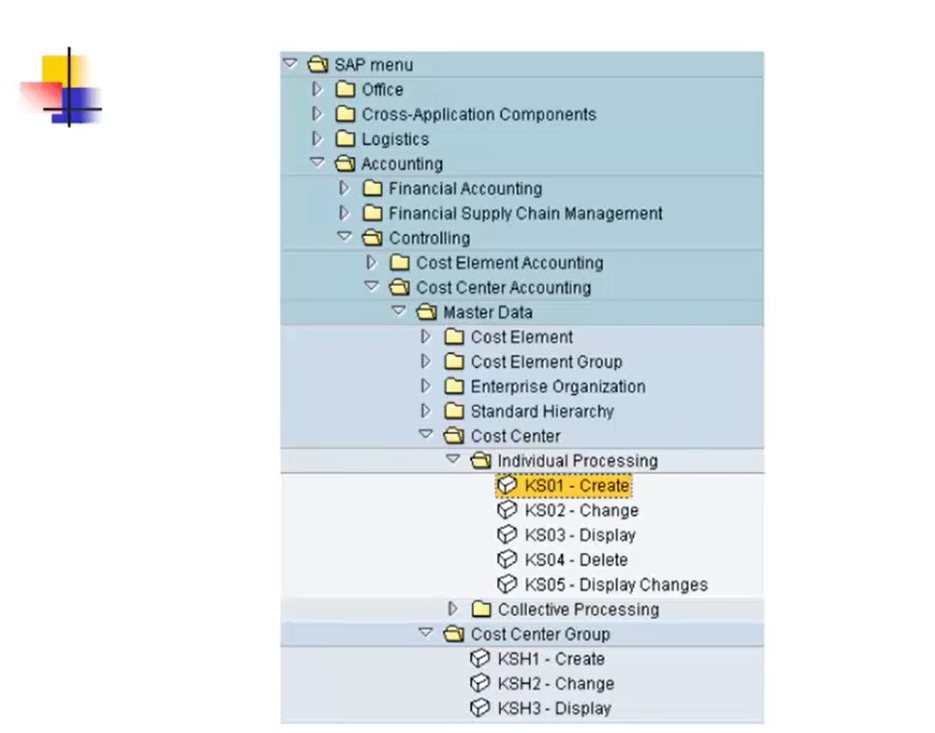Select the 'Cost Element Accounting' label
Image resolution: width=935 pixels, height=733 pixels.
coord(510,262)
